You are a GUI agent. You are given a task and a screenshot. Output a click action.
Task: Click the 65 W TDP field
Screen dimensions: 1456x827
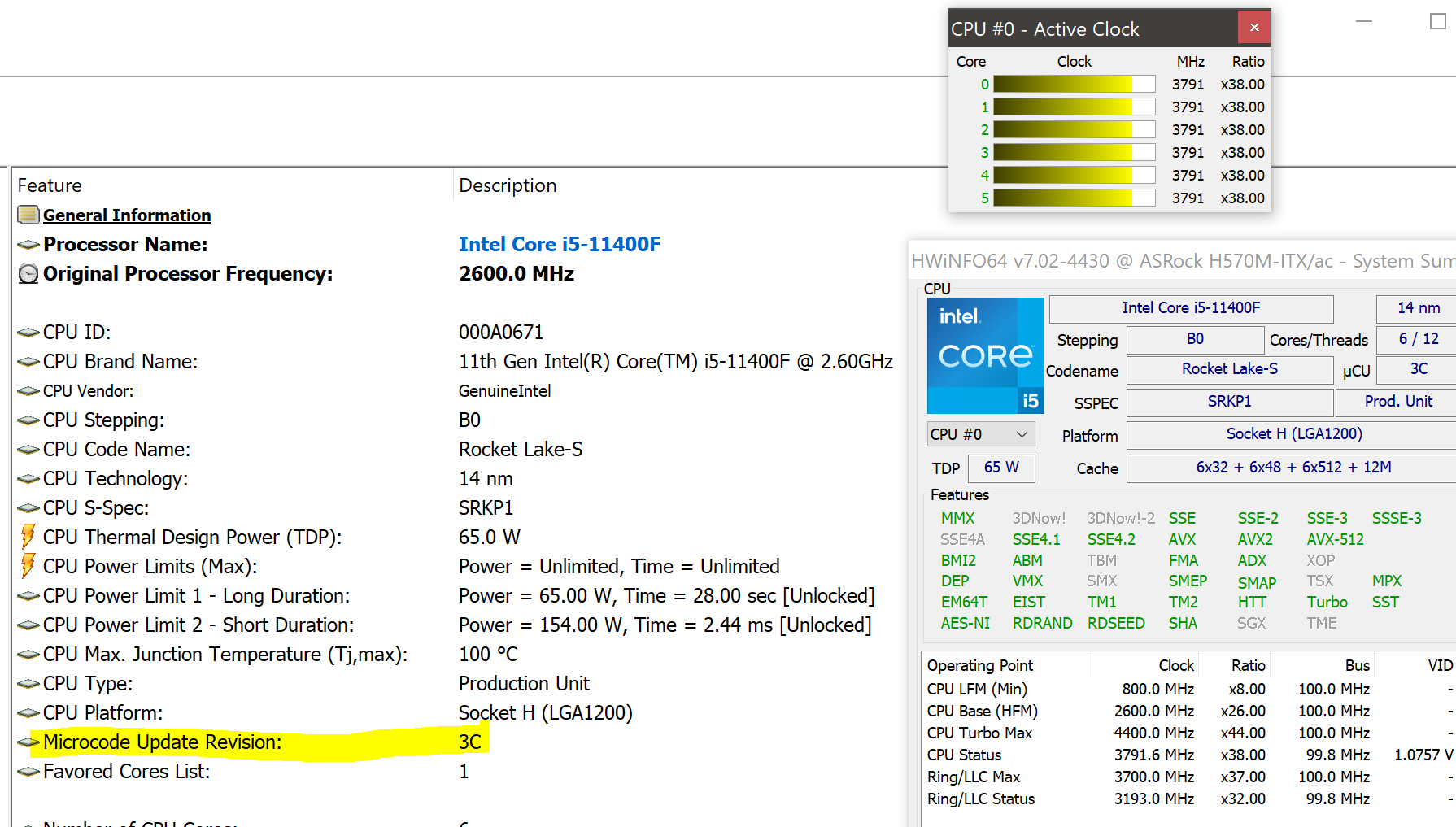pos(1001,468)
